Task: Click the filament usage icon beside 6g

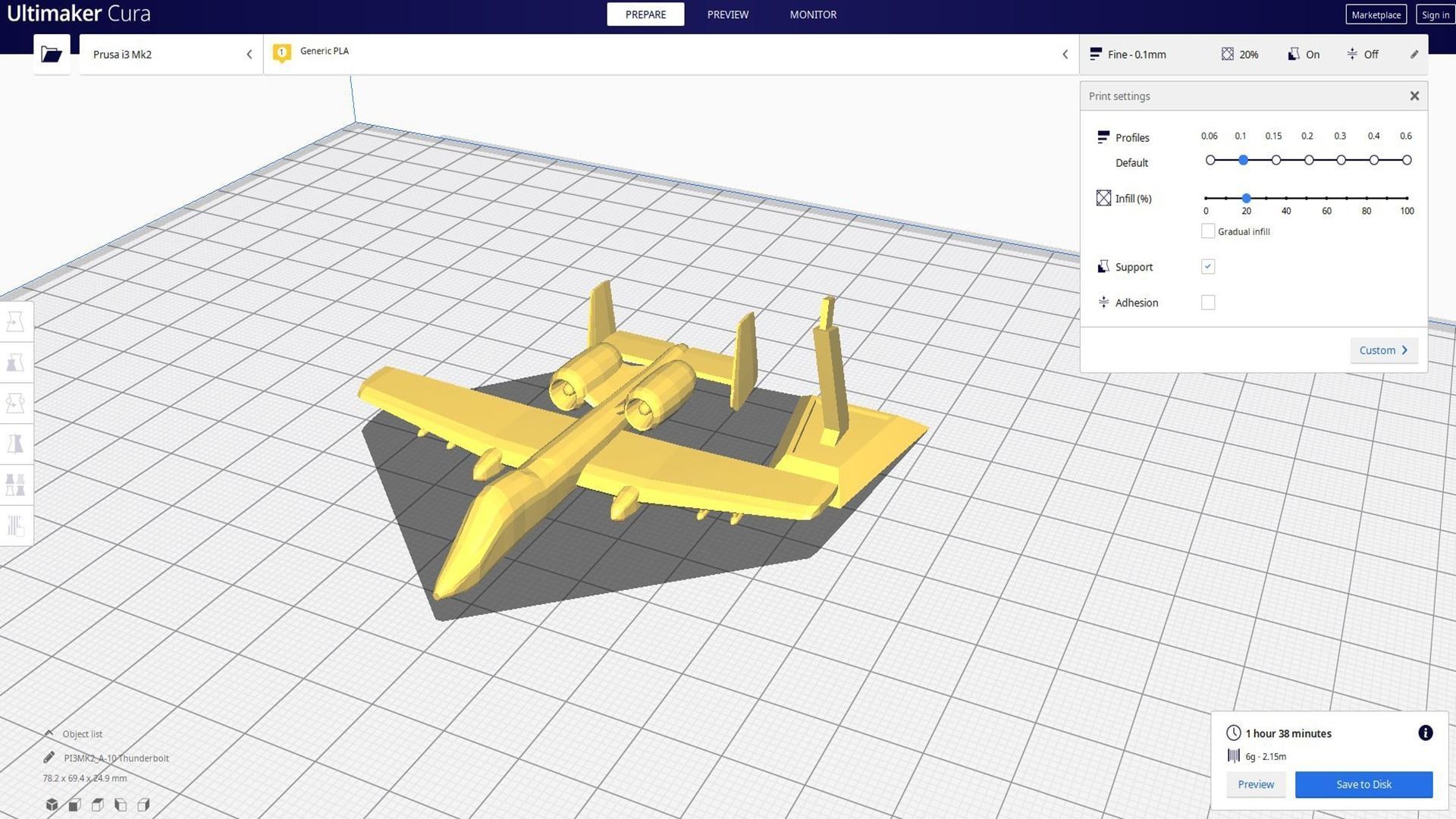Action: pyautogui.click(x=1234, y=755)
